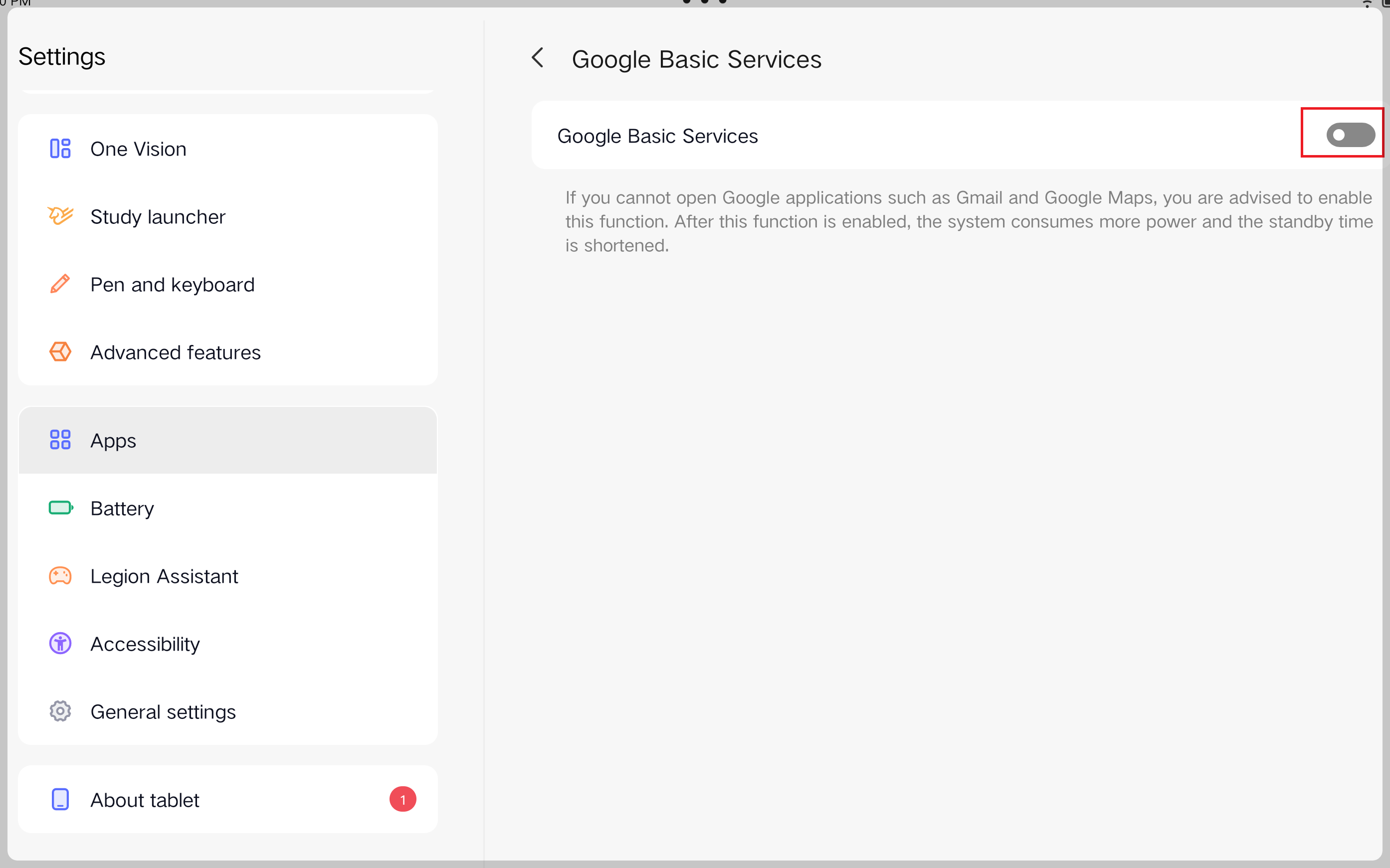Click the Accessibility person icon
This screenshot has height=868, width=1390.
click(60, 644)
